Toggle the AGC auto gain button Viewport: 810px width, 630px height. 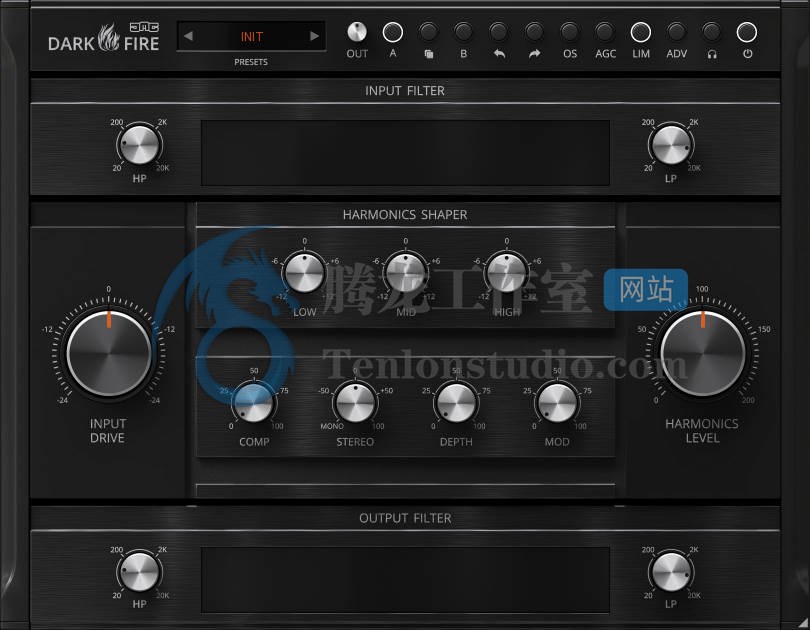tap(605, 33)
